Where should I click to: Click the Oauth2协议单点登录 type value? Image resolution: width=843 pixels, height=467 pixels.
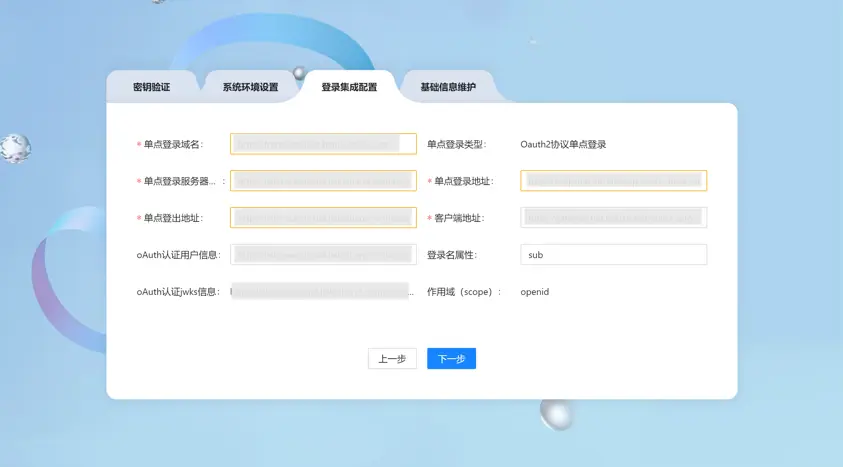click(x=563, y=144)
